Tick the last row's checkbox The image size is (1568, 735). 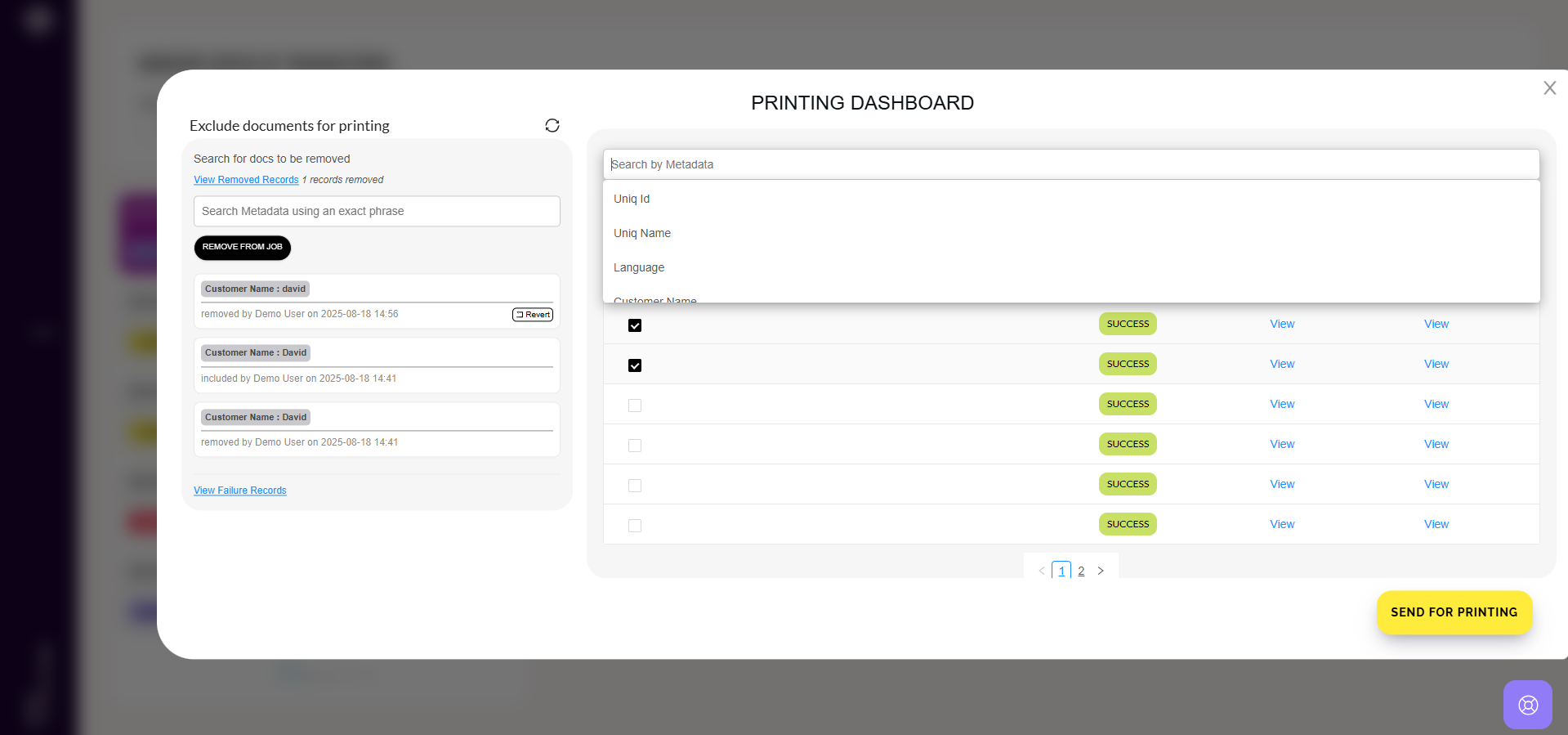click(x=635, y=526)
